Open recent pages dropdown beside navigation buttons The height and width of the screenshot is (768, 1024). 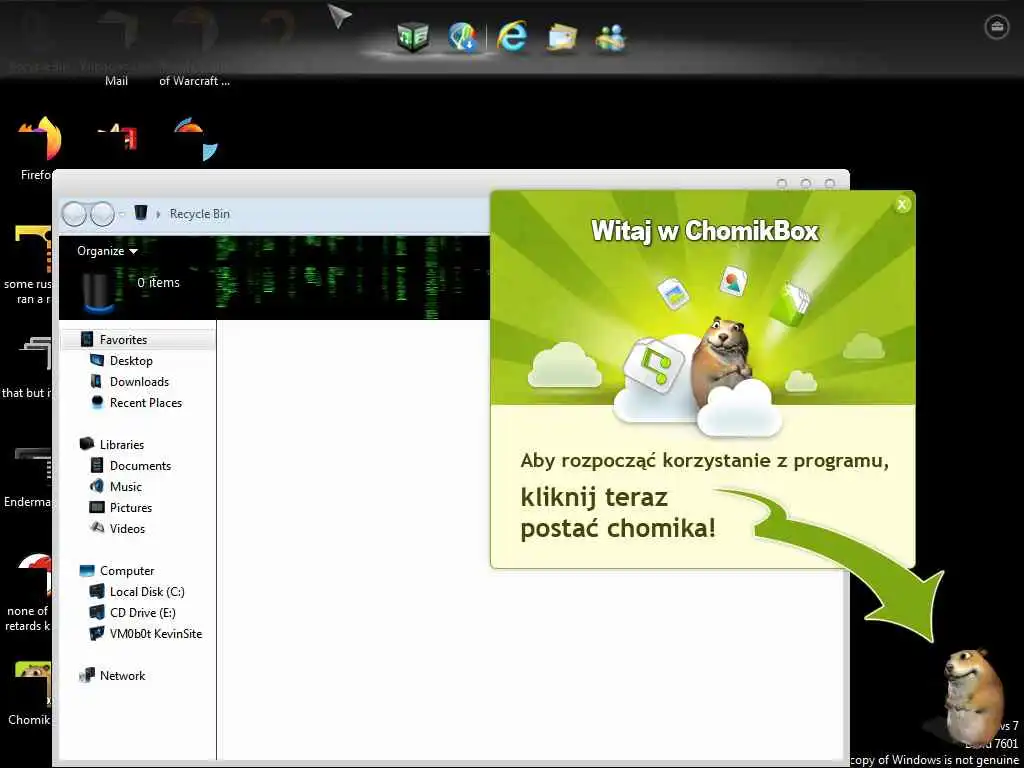point(121,214)
